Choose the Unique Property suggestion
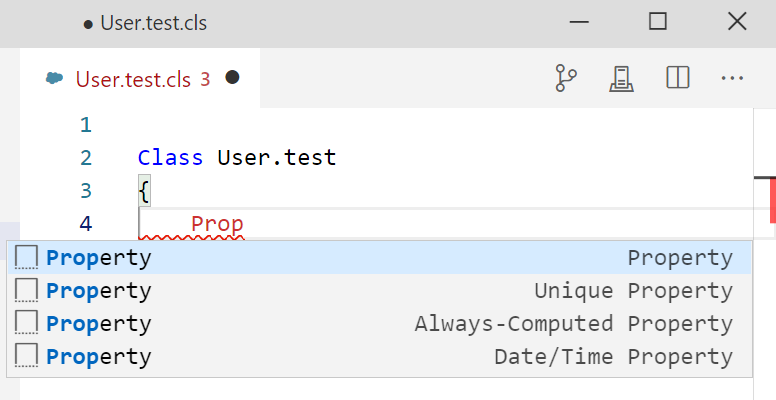The height and width of the screenshot is (400, 776). (380, 291)
